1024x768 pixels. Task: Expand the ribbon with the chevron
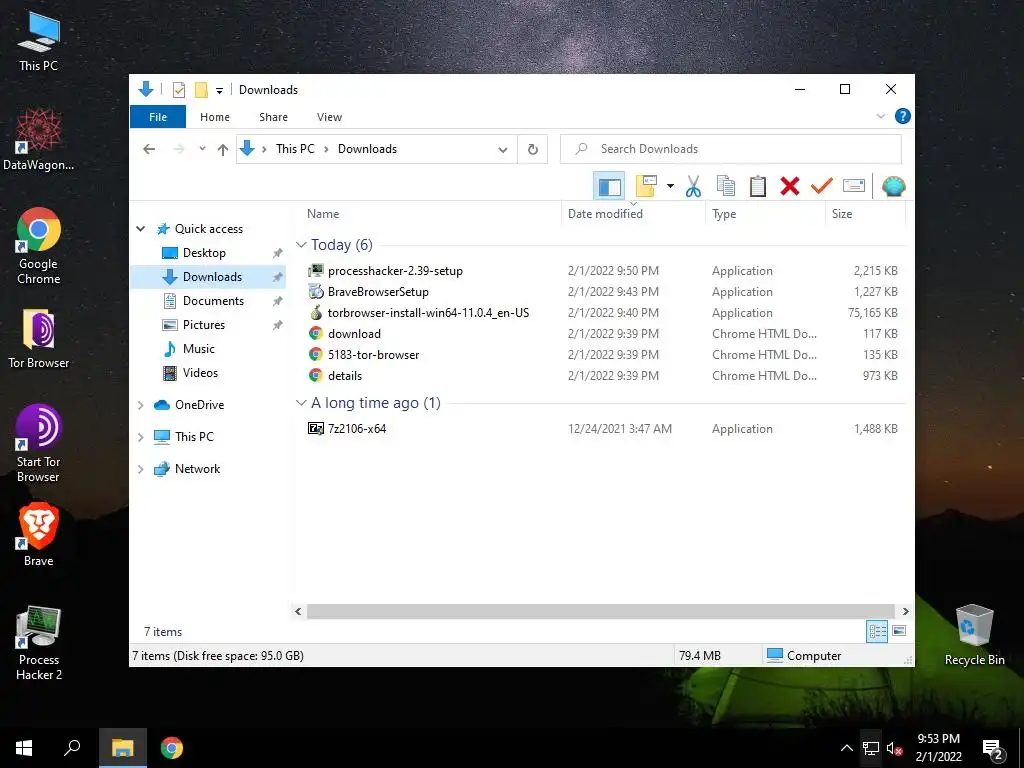(x=880, y=116)
